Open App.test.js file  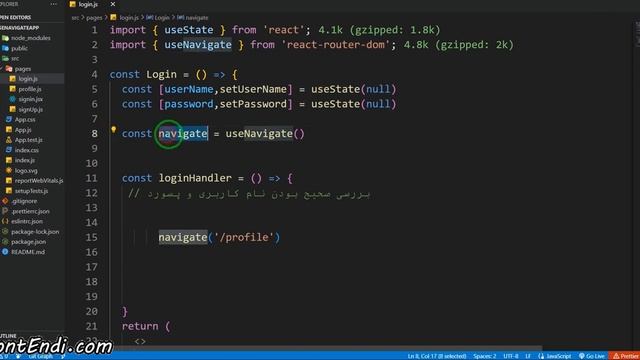tap(29, 140)
